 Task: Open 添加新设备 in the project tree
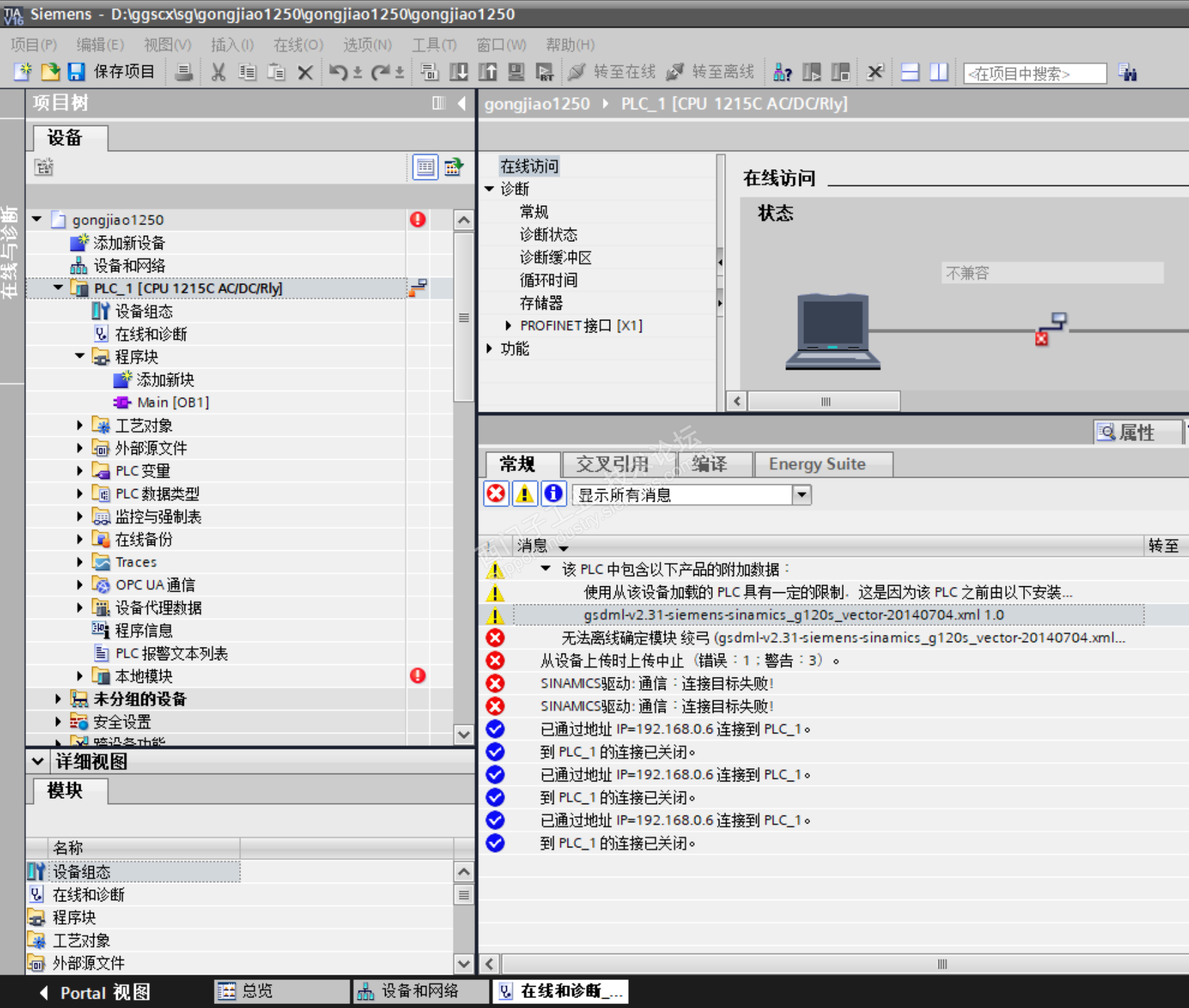point(129,243)
